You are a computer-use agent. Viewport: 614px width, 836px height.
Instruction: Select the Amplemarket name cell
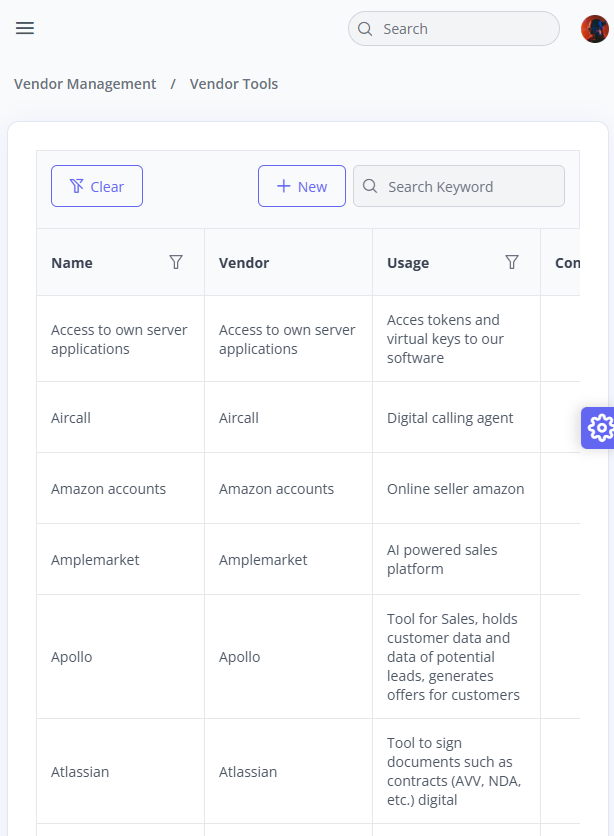(120, 559)
